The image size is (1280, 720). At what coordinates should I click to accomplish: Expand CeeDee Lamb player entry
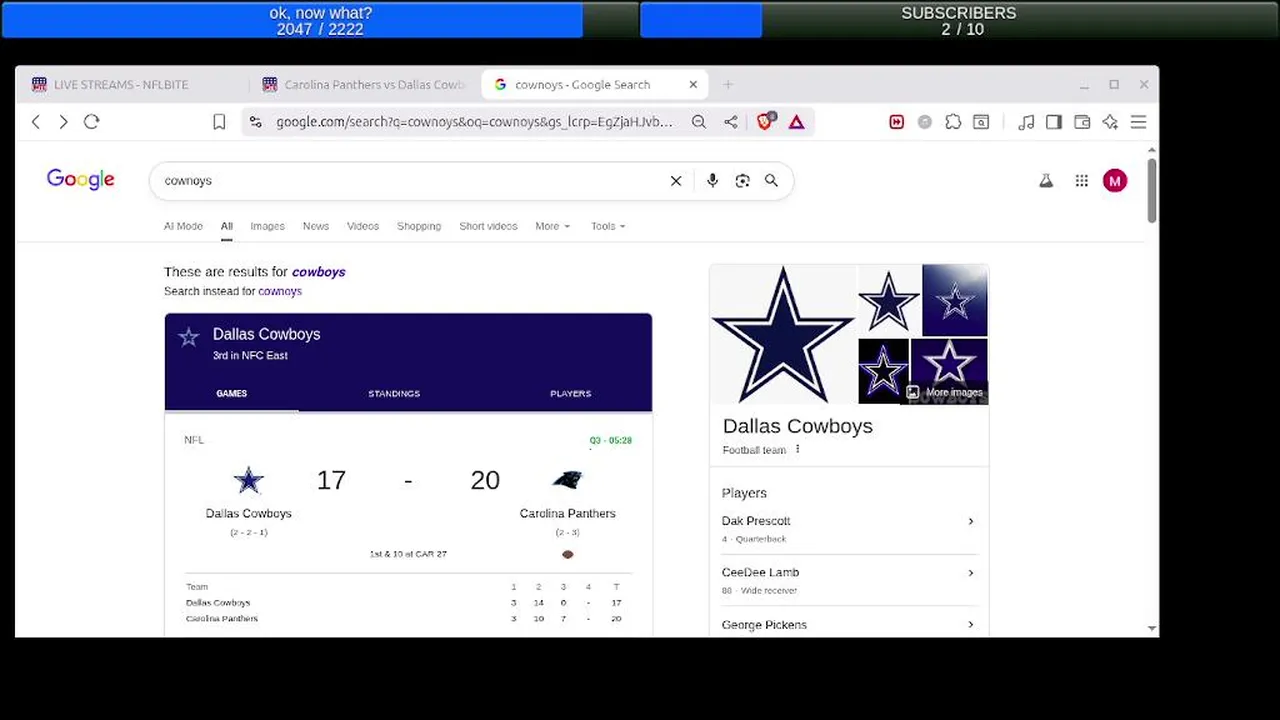[x=848, y=581]
